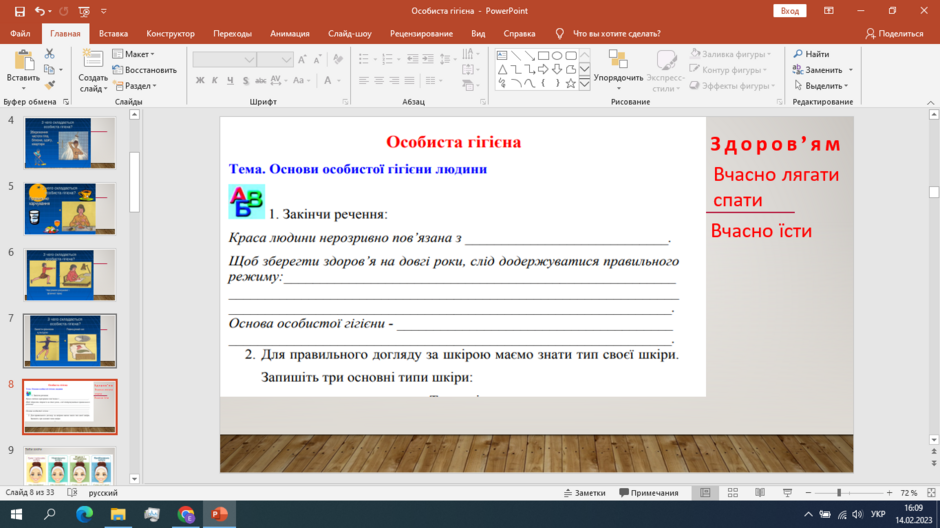
Task: Decrease list indent level
Action: [x=412, y=59]
